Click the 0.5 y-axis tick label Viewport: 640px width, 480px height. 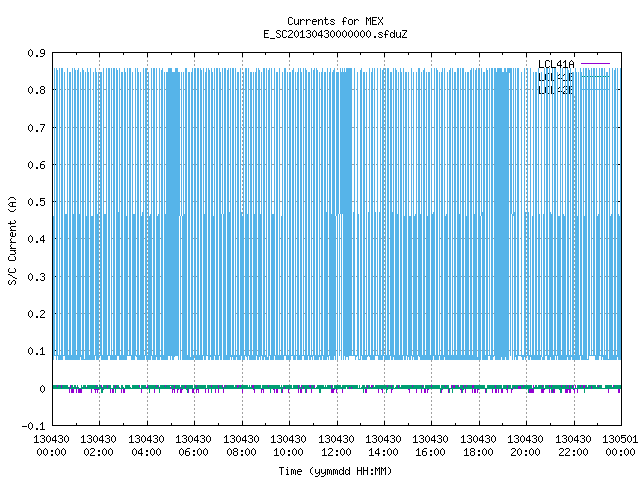tap(36, 202)
